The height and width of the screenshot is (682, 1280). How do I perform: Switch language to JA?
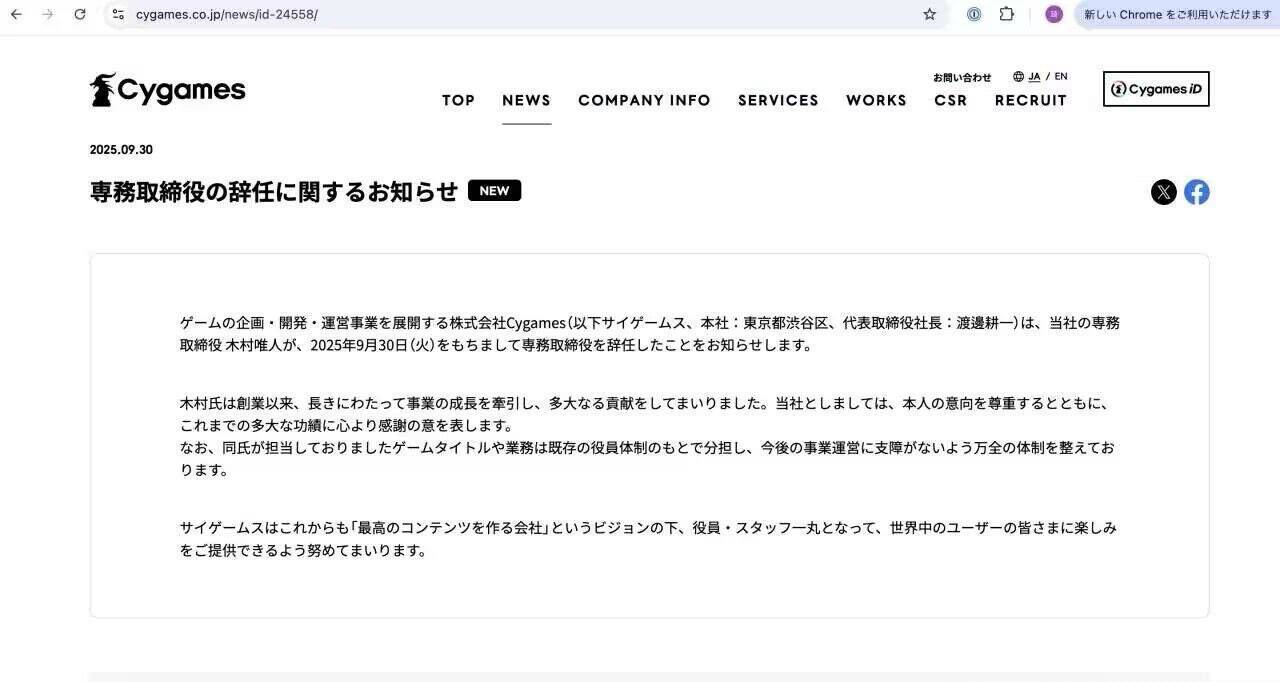pyautogui.click(x=1034, y=76)
